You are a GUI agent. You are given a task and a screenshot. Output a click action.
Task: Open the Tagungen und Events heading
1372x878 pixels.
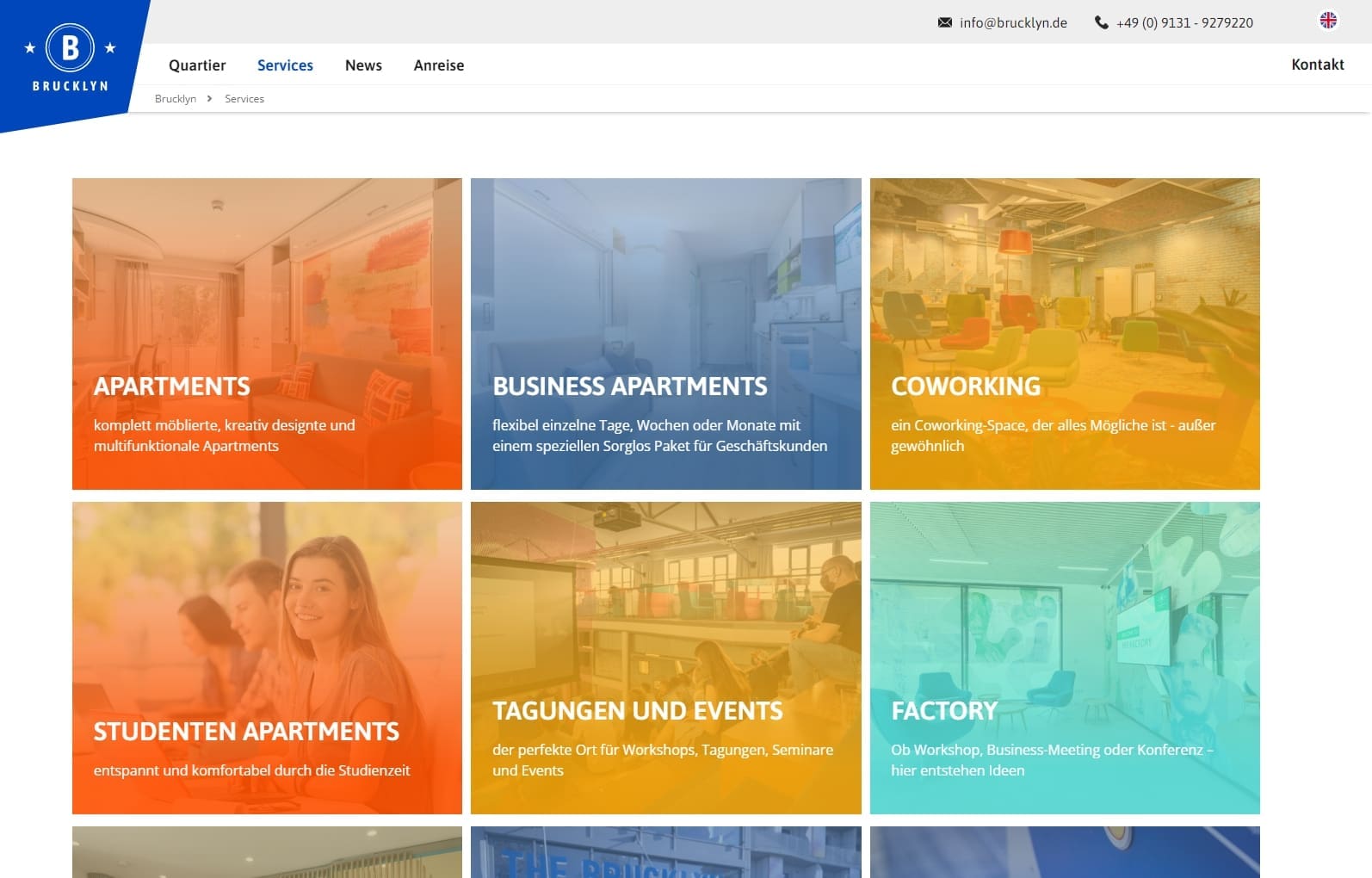pyautogui.click(x=638, y=711)
